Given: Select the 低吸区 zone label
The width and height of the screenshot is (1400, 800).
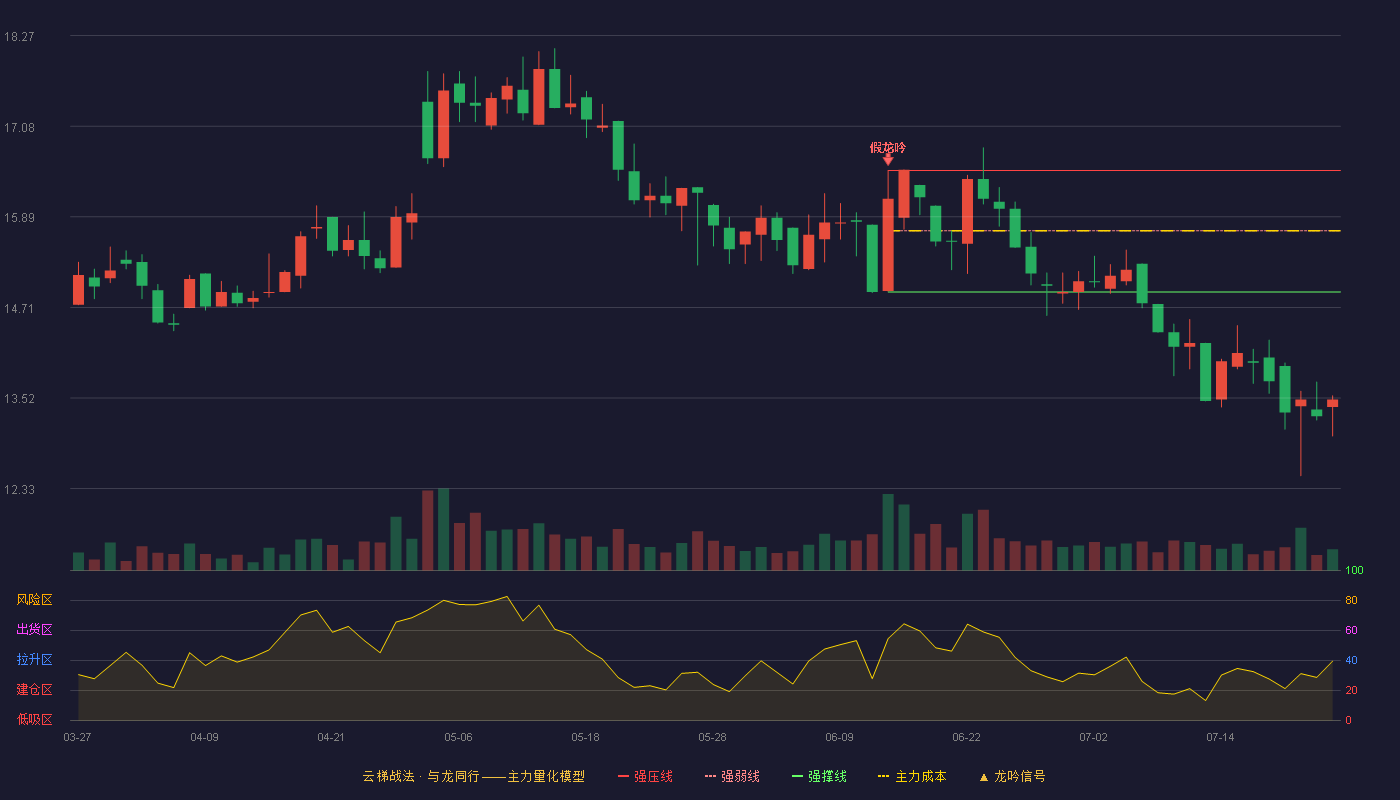Looking at the screenshot, I should tap(34, 719).
